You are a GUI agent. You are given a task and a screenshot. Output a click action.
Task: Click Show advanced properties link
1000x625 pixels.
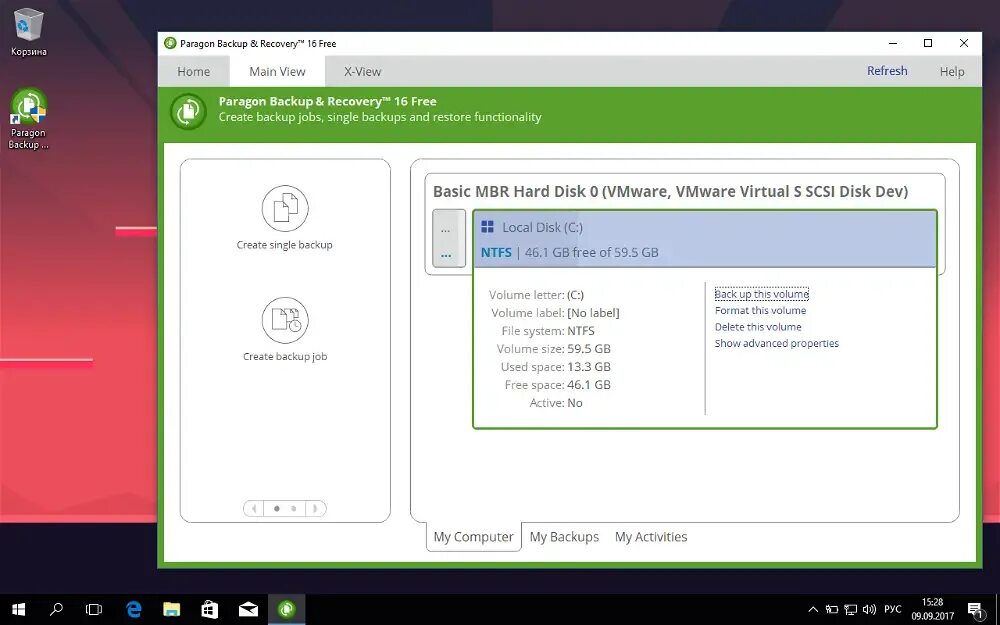(777, 343)
